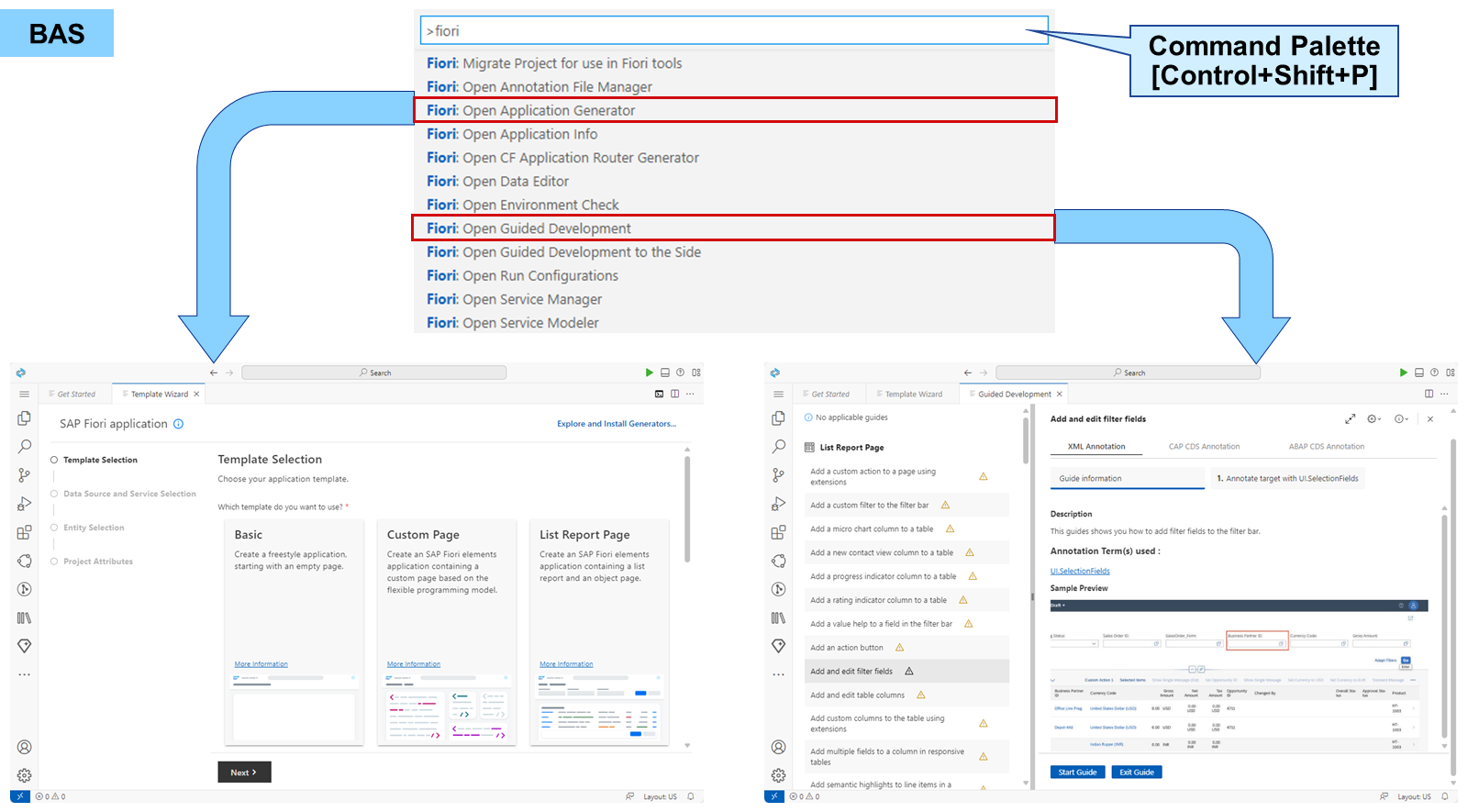Click the expand arrows icon in the guide header
The width and height of the screenshot is (1468, 812).
(1351, 418)
